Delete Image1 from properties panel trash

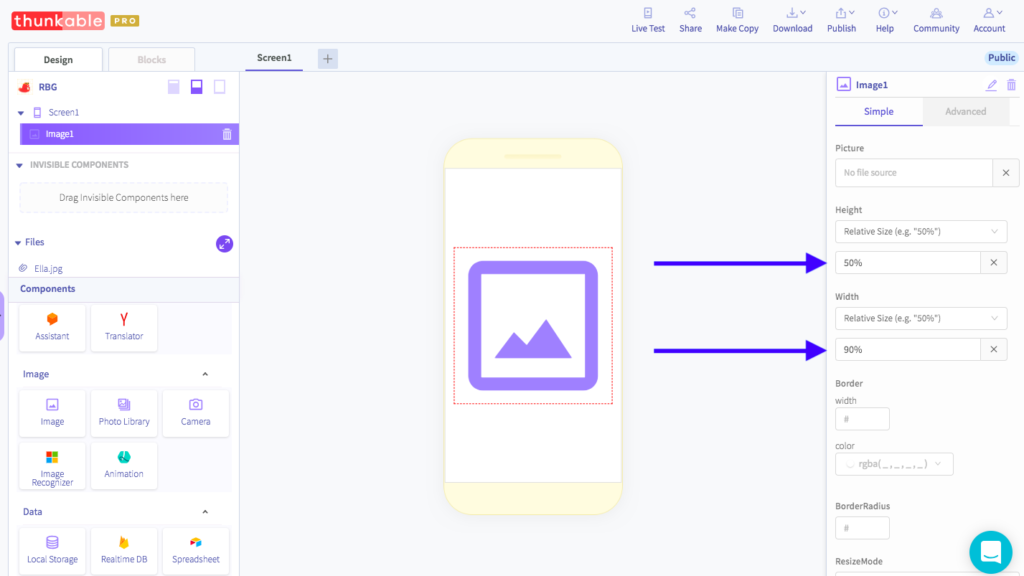[1011, 85]
